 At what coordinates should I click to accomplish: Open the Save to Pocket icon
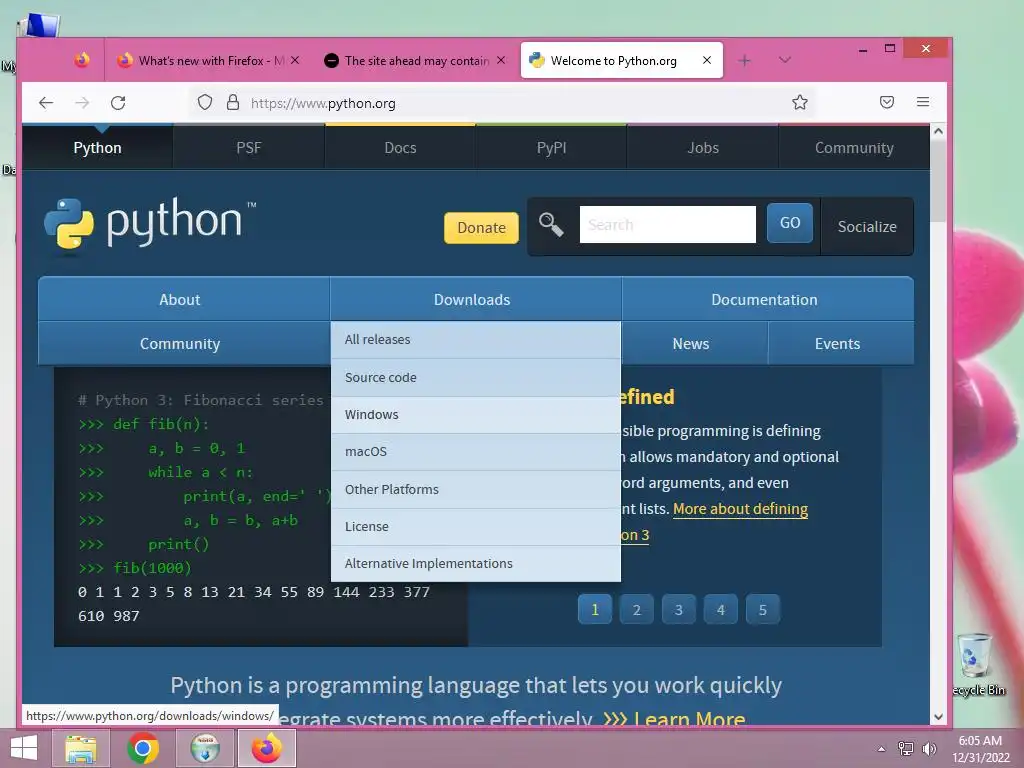click(886, 102)
